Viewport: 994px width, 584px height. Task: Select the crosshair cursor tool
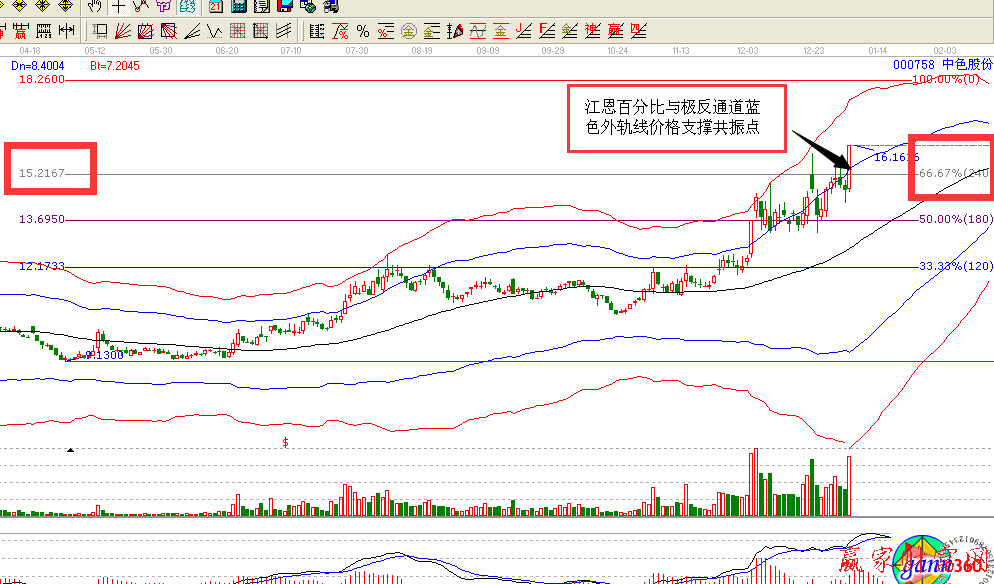coord(119,6)
